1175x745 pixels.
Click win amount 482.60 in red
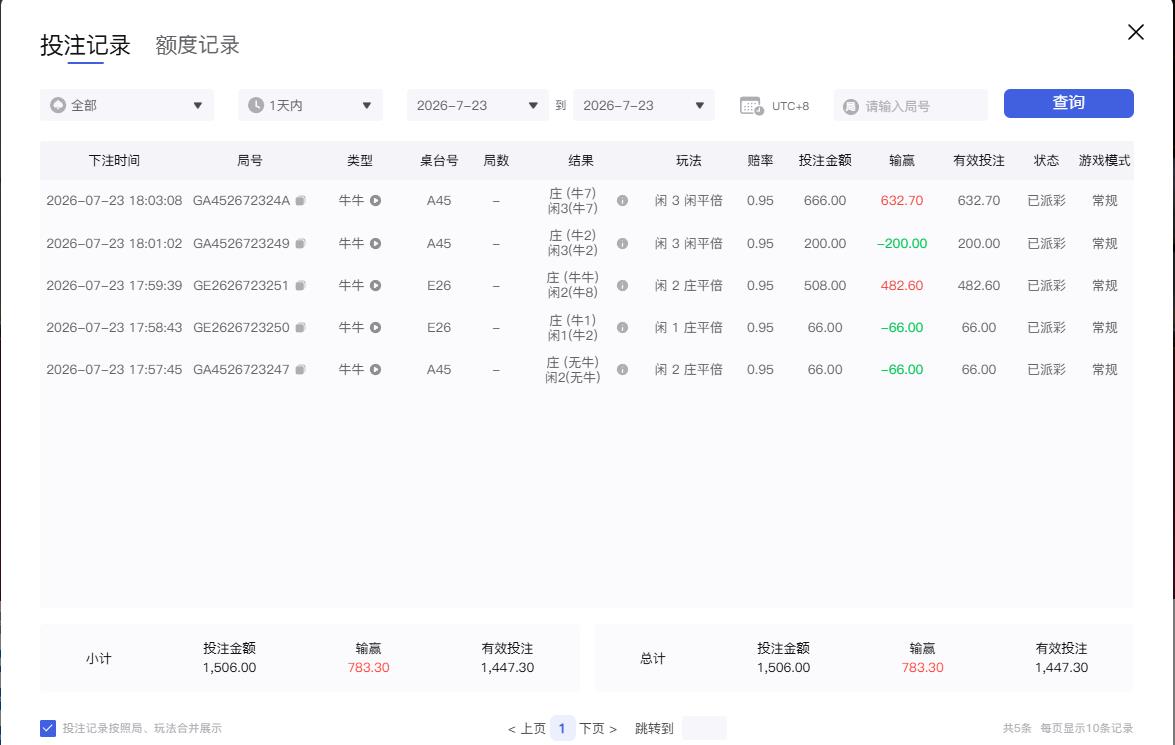pos(901,286)
